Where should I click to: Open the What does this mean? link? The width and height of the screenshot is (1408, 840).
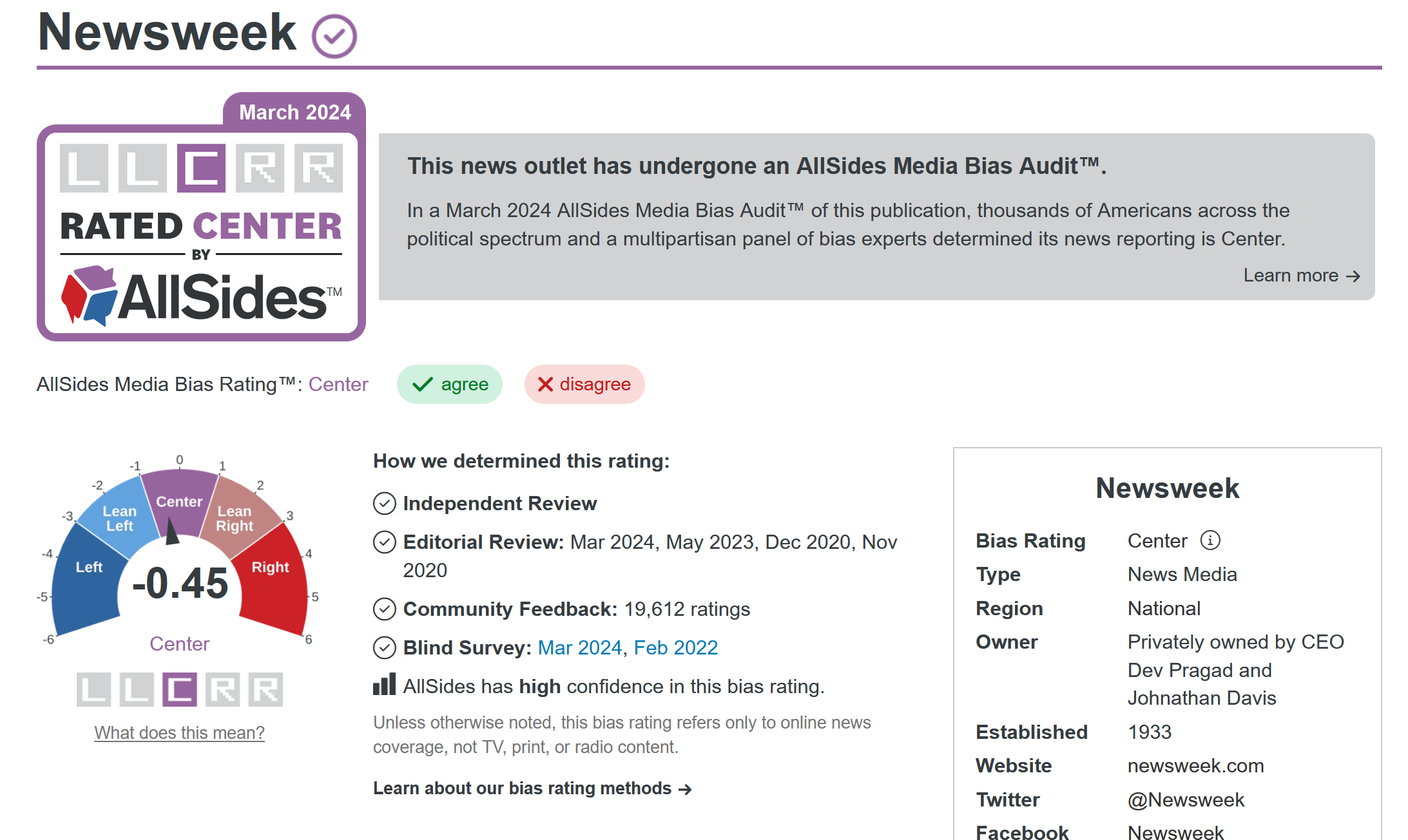tap(180, 733)
